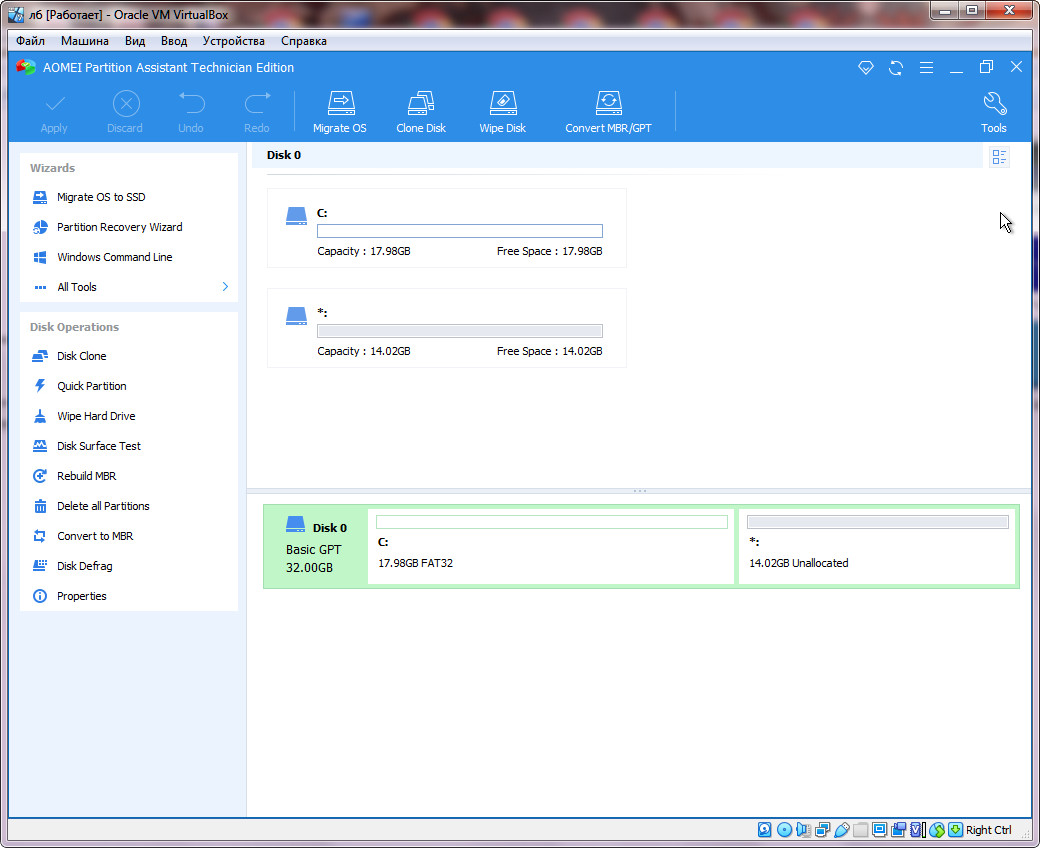Image resolution: width=1040 pixels, height=848 pixels.
Task: Start Disk Surface Test operation
Action: pos(98,446)
